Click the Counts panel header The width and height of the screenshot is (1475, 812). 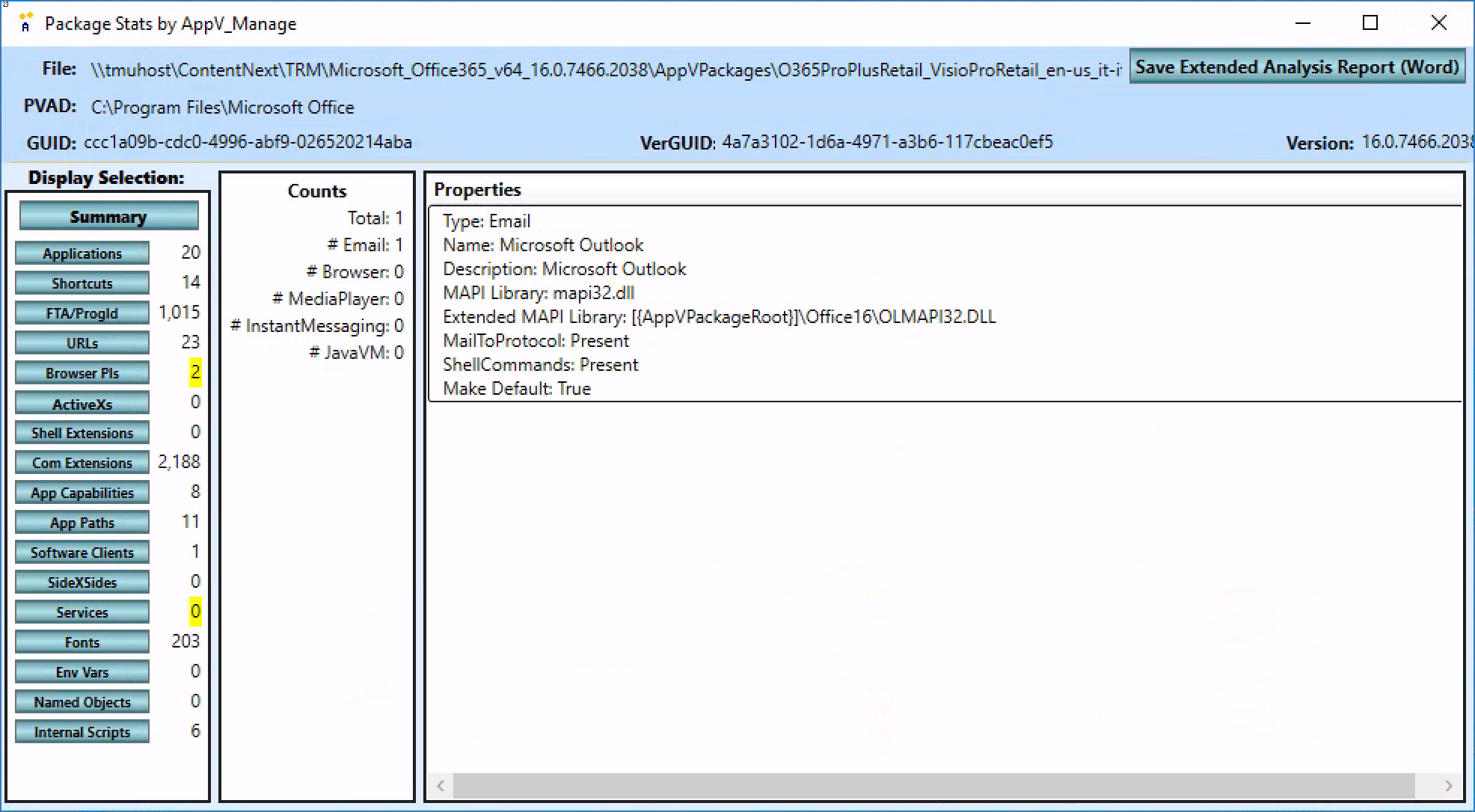(317, 191)
